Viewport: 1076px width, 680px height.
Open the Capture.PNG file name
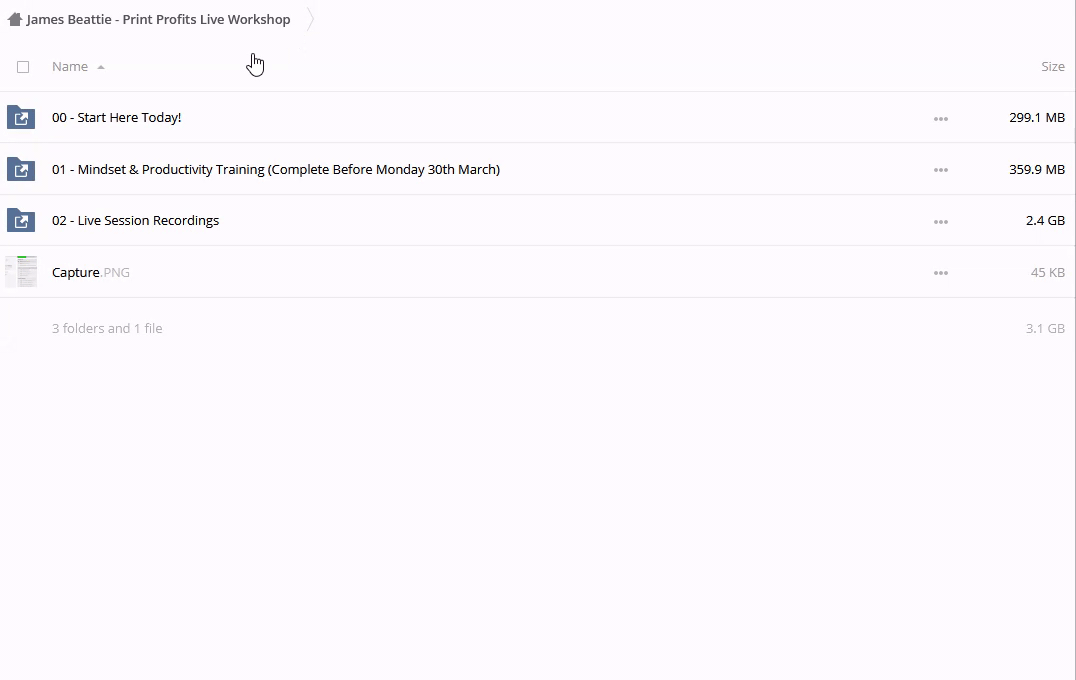click(90, 272)
